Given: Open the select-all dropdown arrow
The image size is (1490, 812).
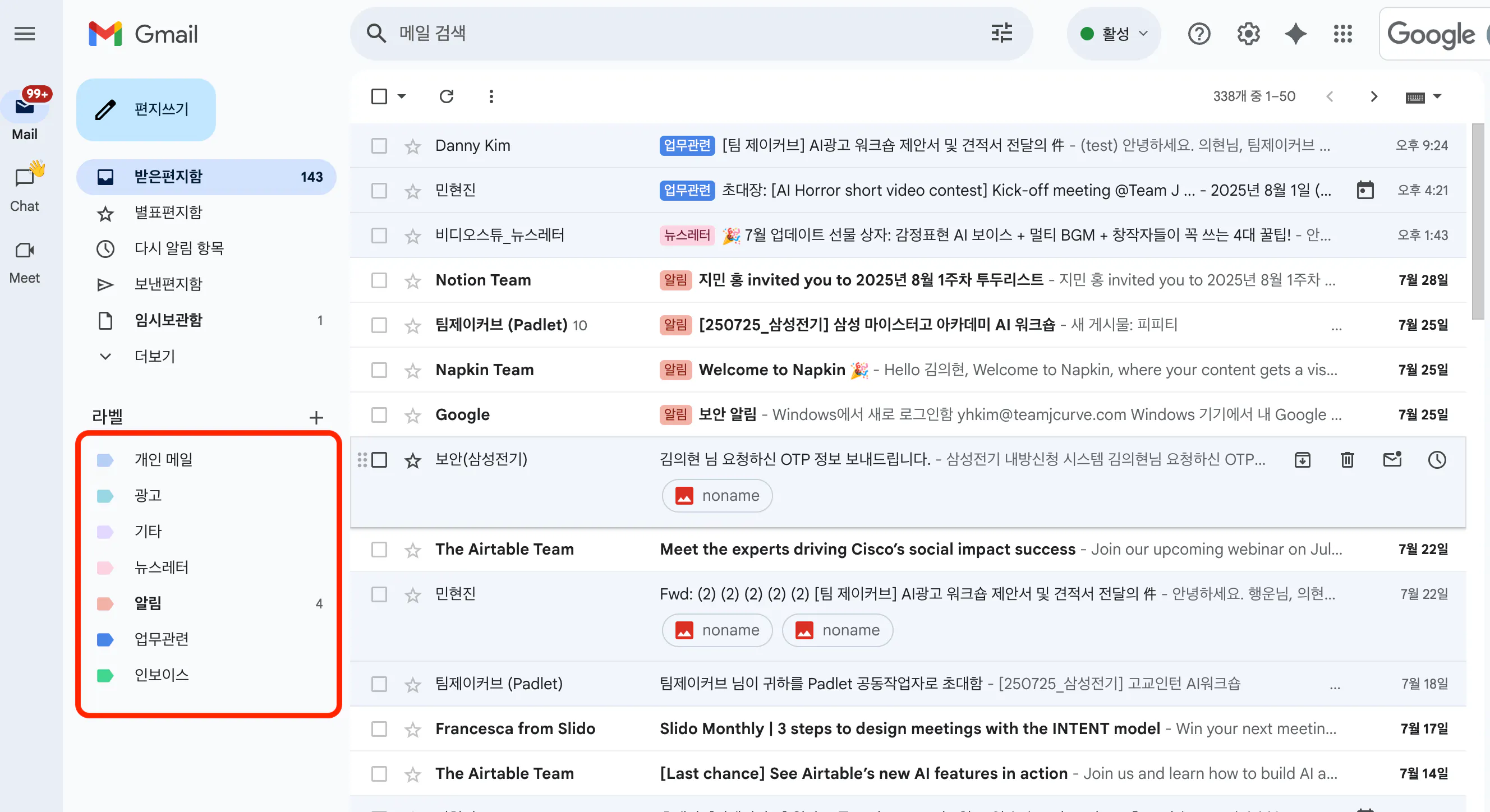Looking at the screenshot, I should pos(402,96).
